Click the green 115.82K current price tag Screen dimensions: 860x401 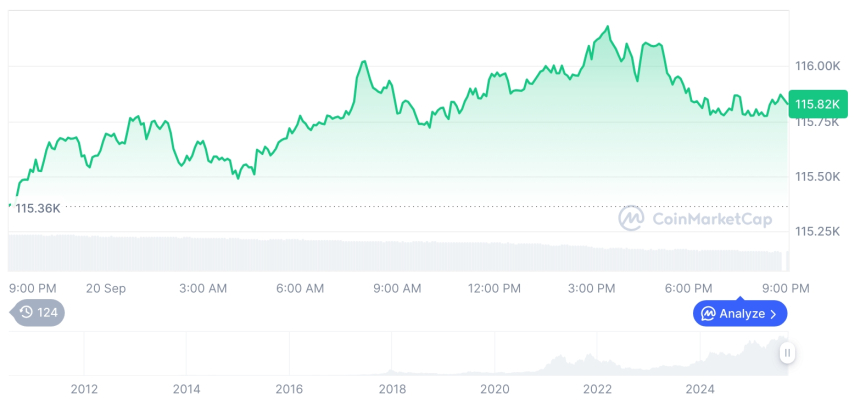pyautogui.click(x=814, y=103)
